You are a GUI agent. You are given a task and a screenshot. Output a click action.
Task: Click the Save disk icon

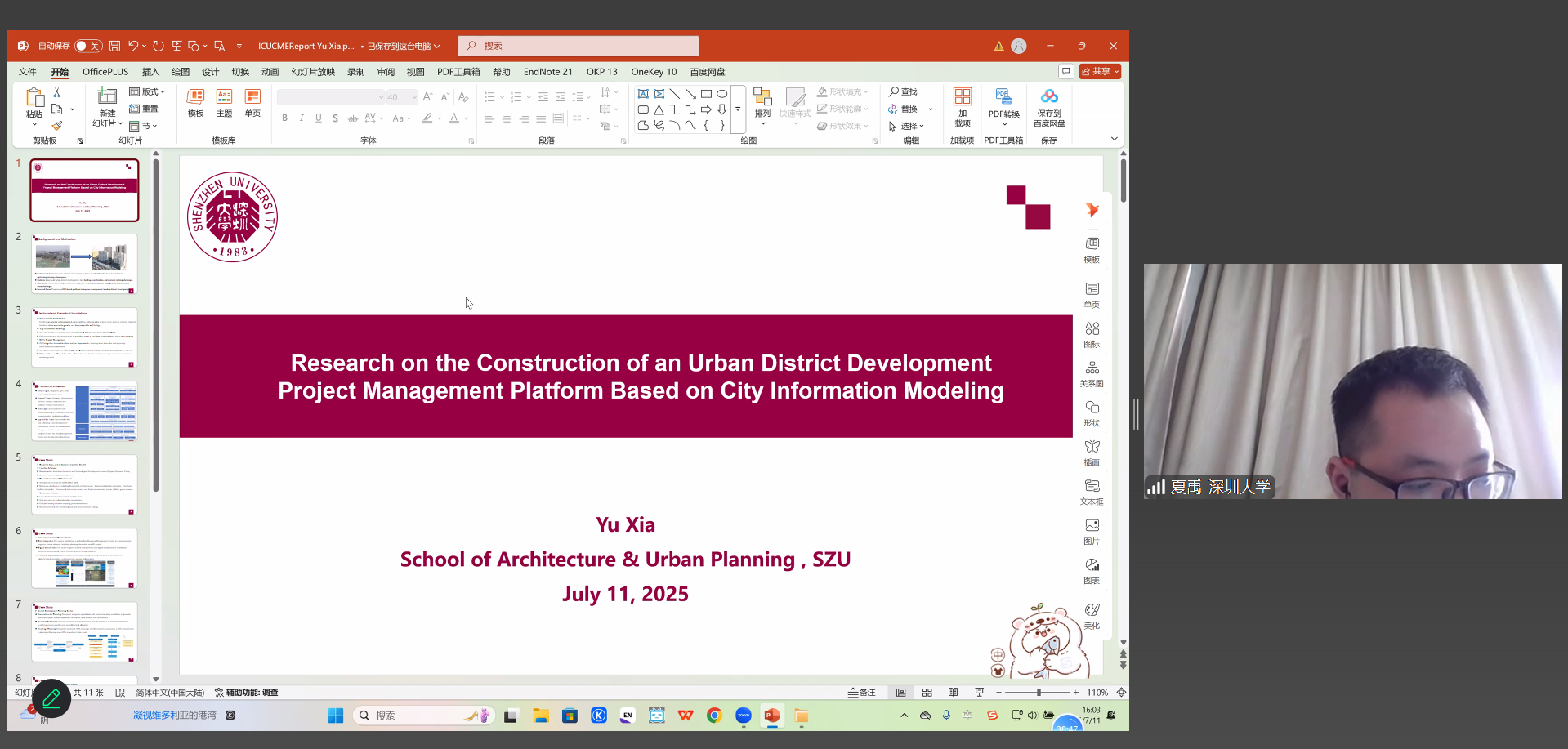(x=115, y=46)
